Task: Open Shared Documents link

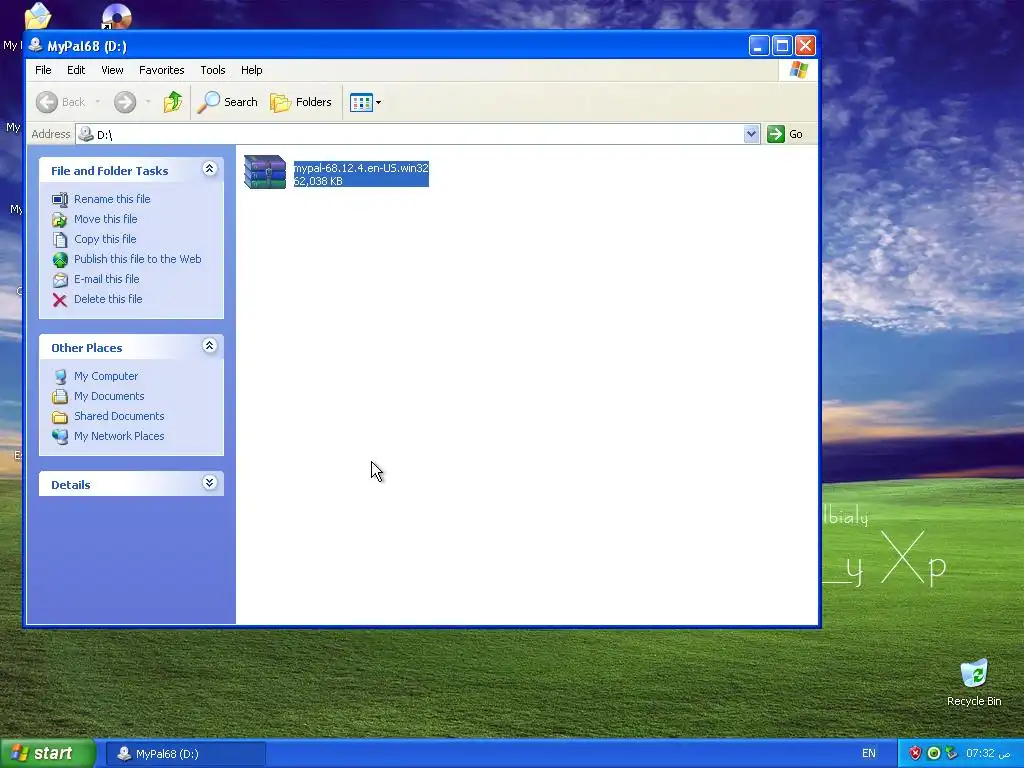Action: point(119,416)
